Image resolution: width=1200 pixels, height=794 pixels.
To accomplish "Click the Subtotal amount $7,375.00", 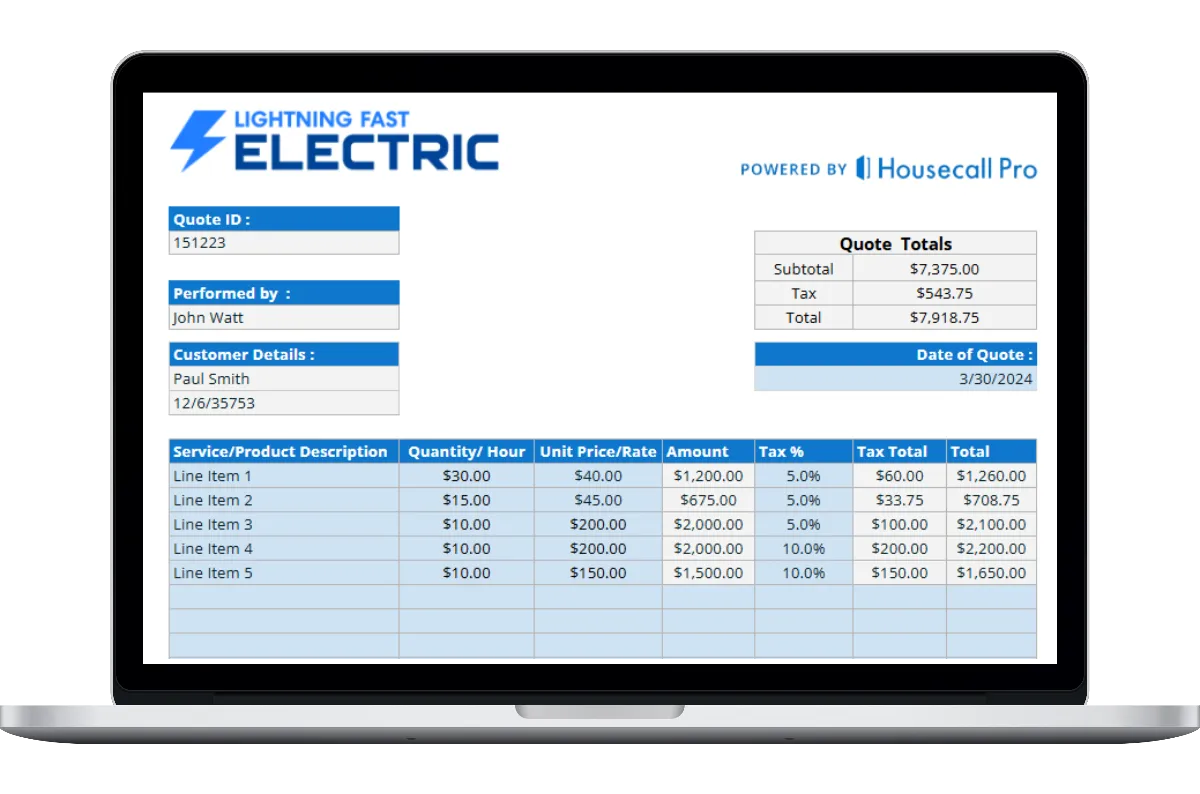I will 944,269.
